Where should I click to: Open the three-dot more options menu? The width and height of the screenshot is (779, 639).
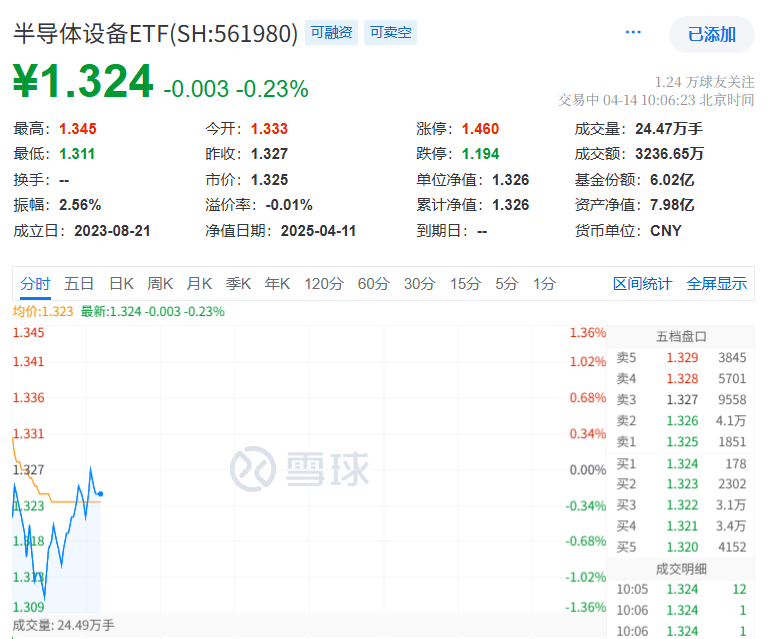[x=633, y=32]
